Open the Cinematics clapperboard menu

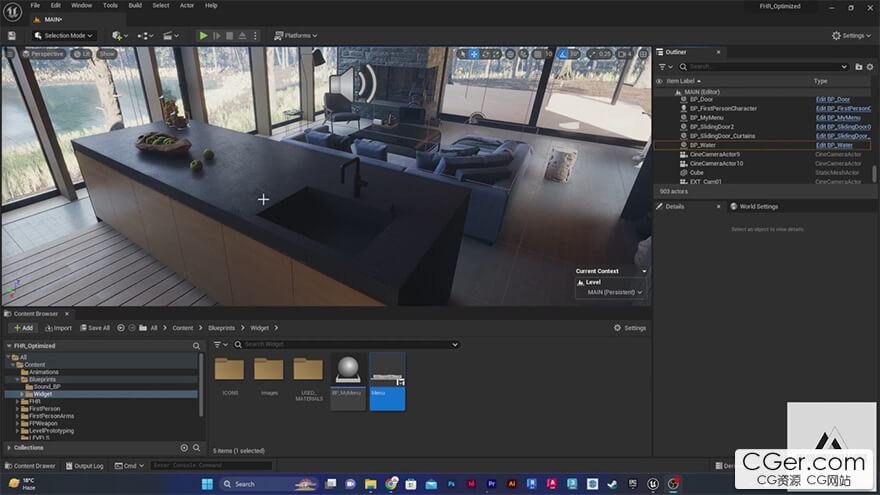(x=170, y=35)
